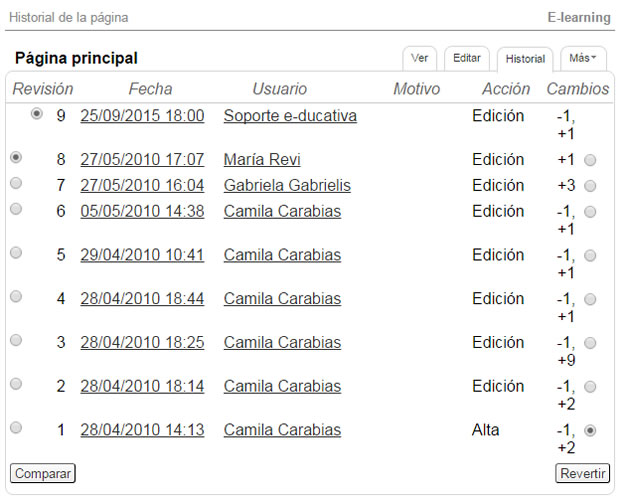Open revision dated 05/05/2010 14:38

click(142, 211)
